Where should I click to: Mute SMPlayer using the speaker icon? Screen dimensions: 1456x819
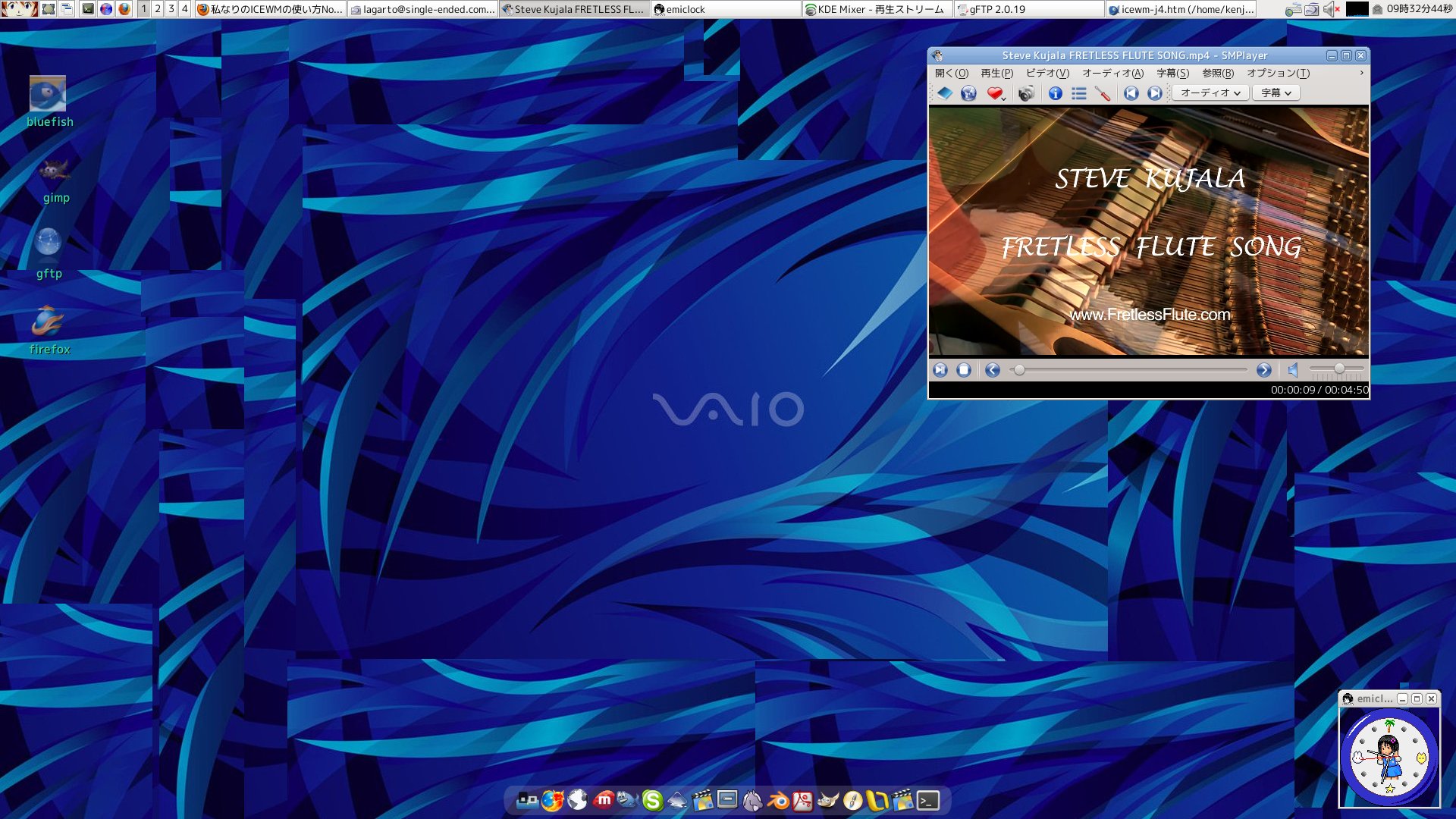[x=1291, y=370]
